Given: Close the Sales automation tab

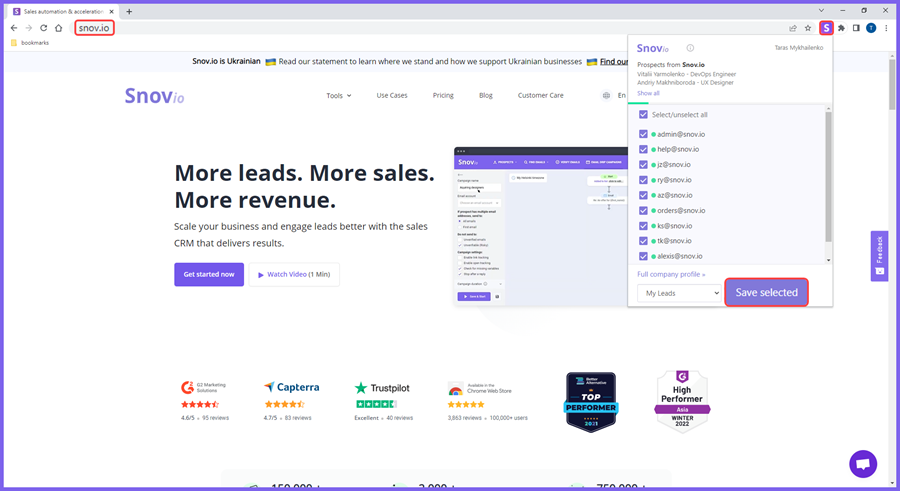Looking at the screenshot, I should tap(111, 11).
